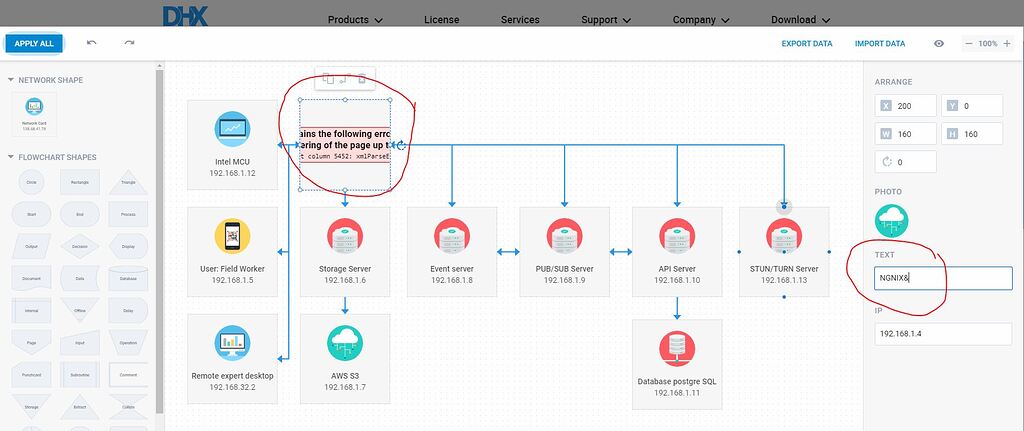Viewport: 1024px width, 431px height.
Task: Open the License menu item
Action: 442,19
